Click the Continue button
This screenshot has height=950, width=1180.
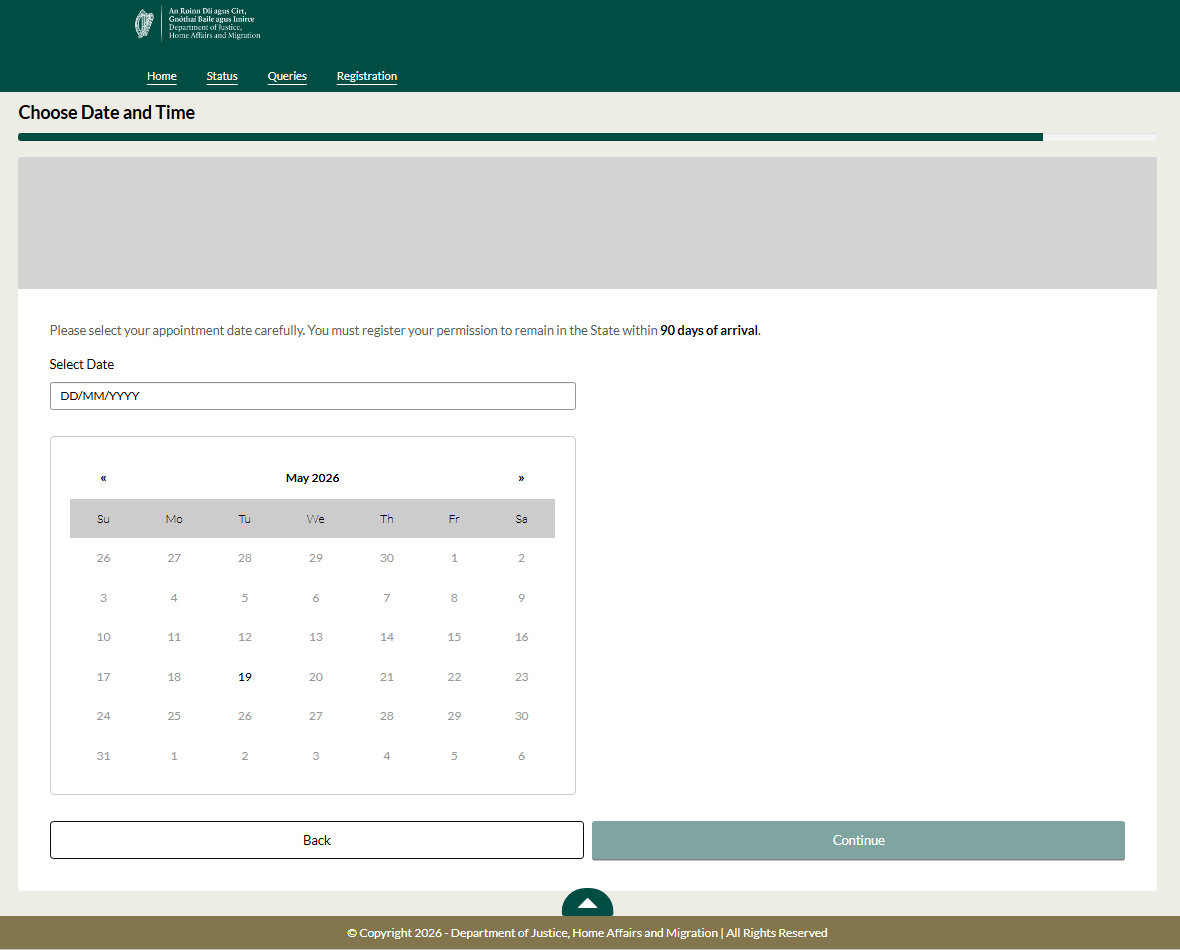point(859,840)
